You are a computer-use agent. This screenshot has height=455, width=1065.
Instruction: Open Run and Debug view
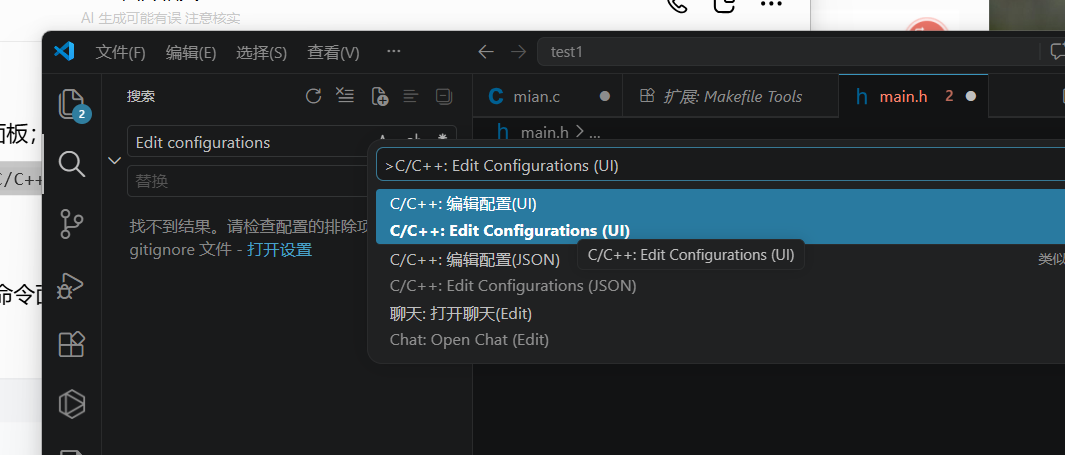coord(72,285)
